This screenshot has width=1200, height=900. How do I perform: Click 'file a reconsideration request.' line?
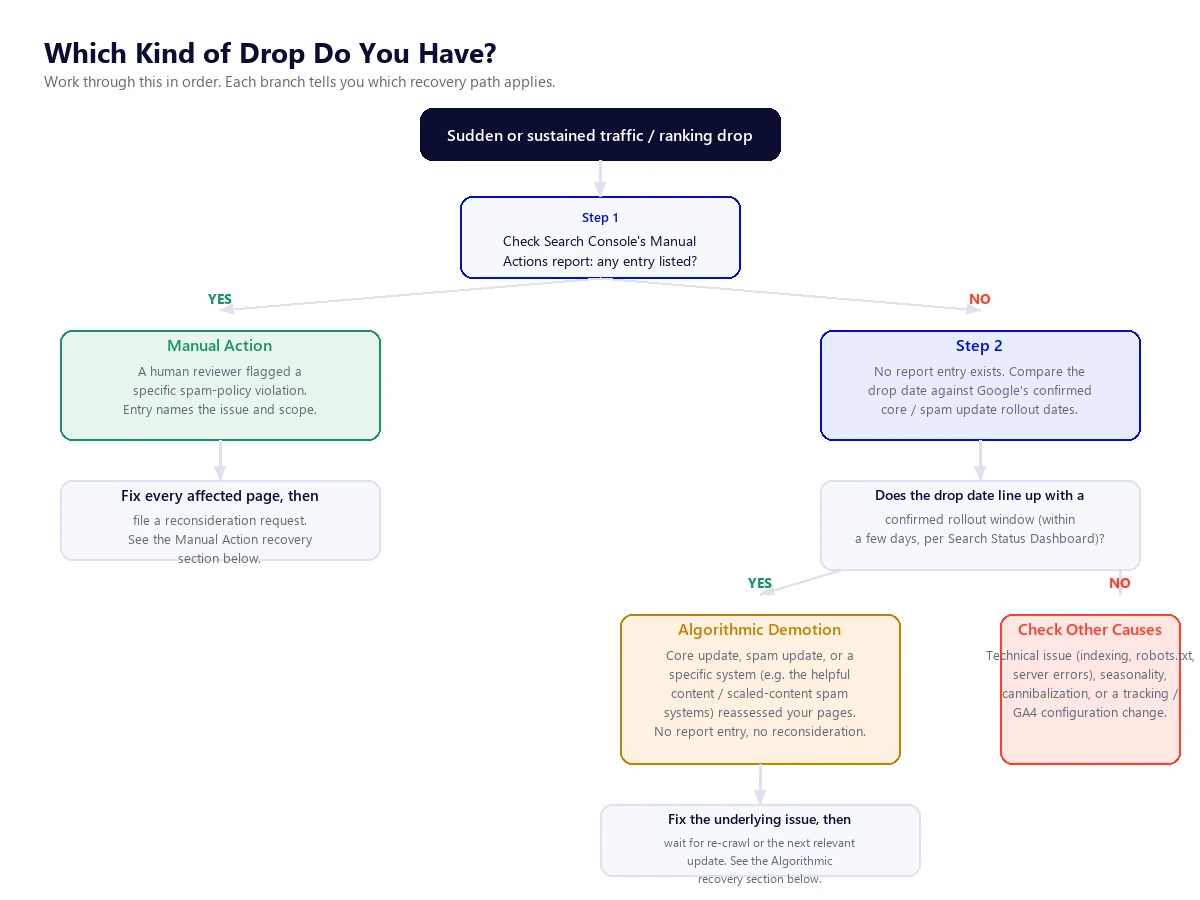[x=220, y=521]
